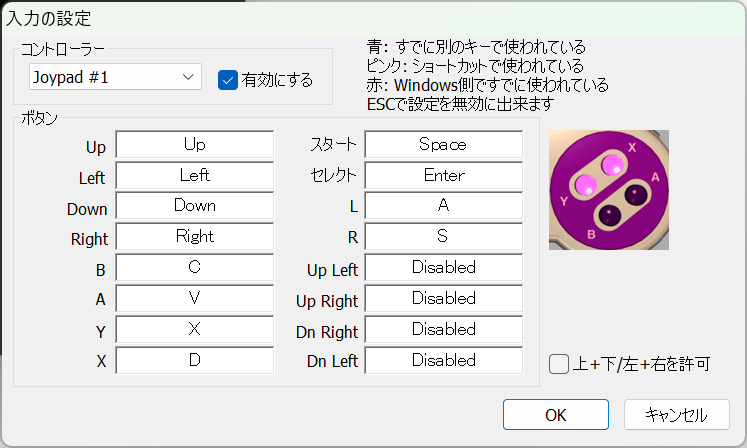Click the SNES controller button image
This screenshot has width=747, height=448.
click(609, 190)
